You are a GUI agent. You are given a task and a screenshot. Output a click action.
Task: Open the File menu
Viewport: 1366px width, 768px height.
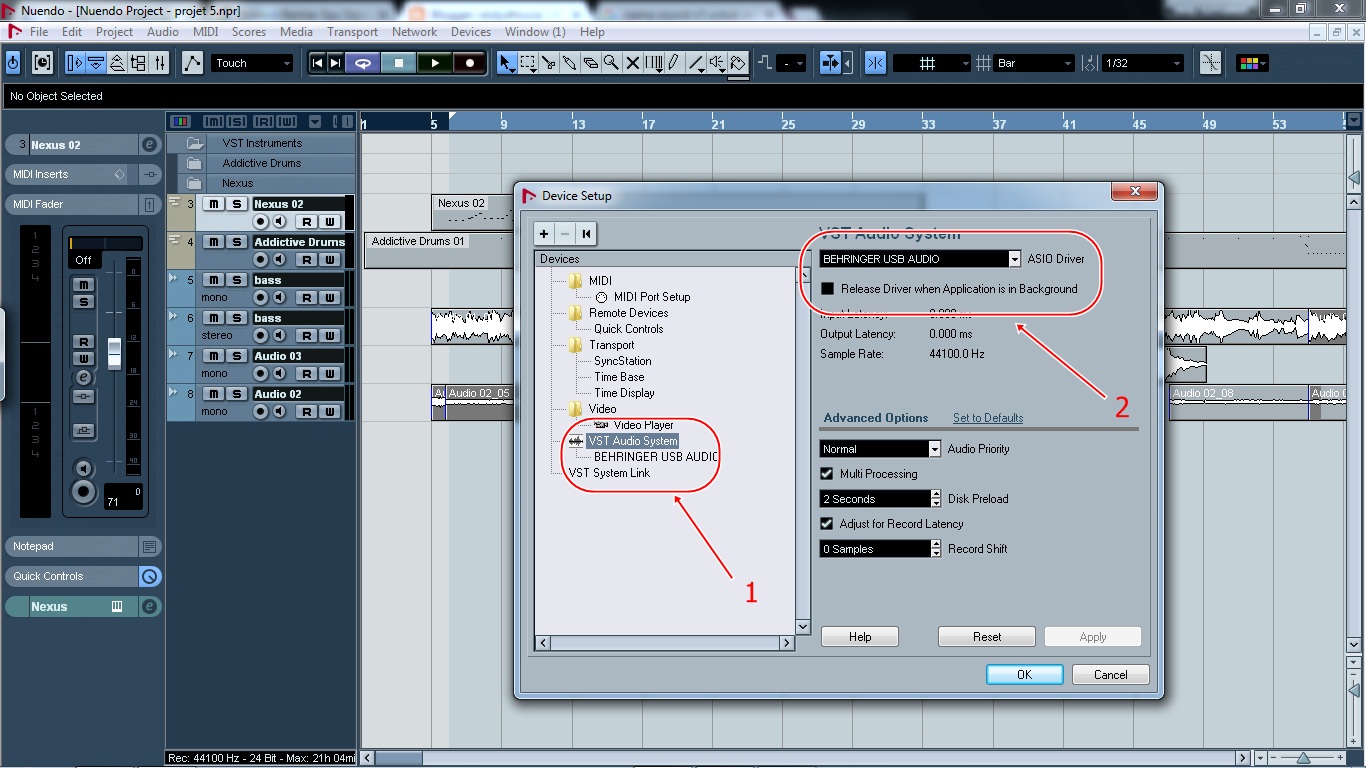[x=39, y=32]
